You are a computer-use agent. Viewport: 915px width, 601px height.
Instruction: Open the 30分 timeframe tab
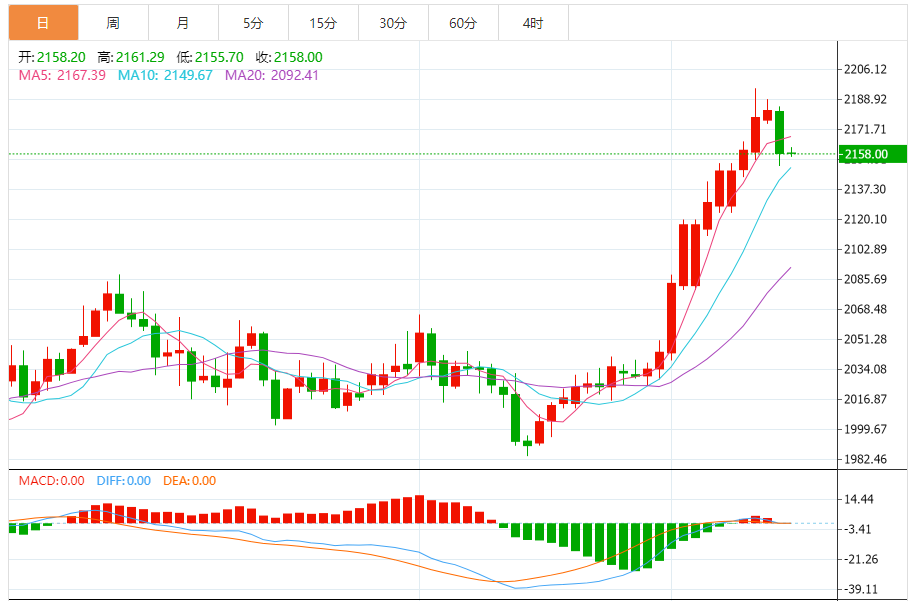(x=393, y=23)
